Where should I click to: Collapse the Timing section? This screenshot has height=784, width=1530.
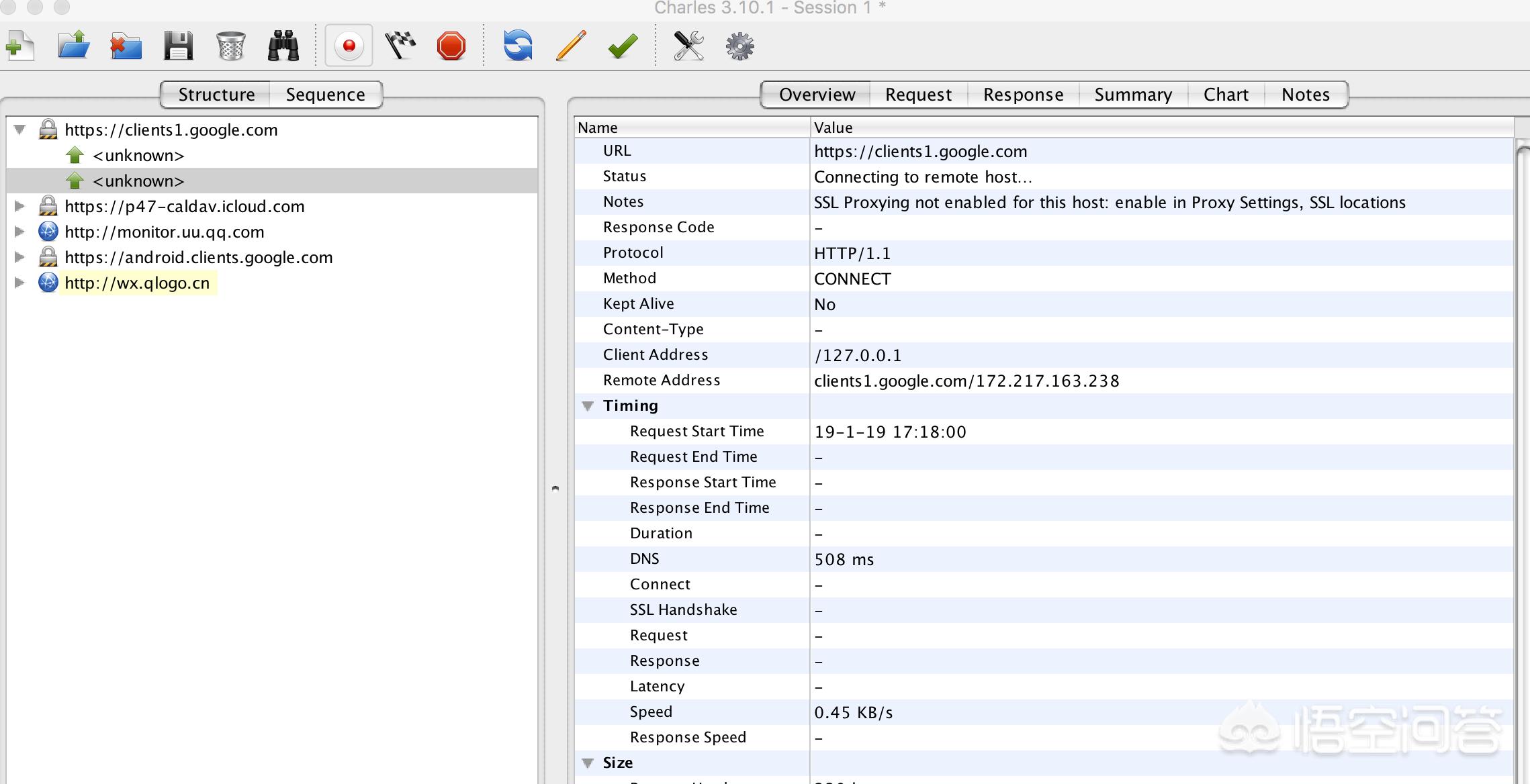(x=588, y=406)
